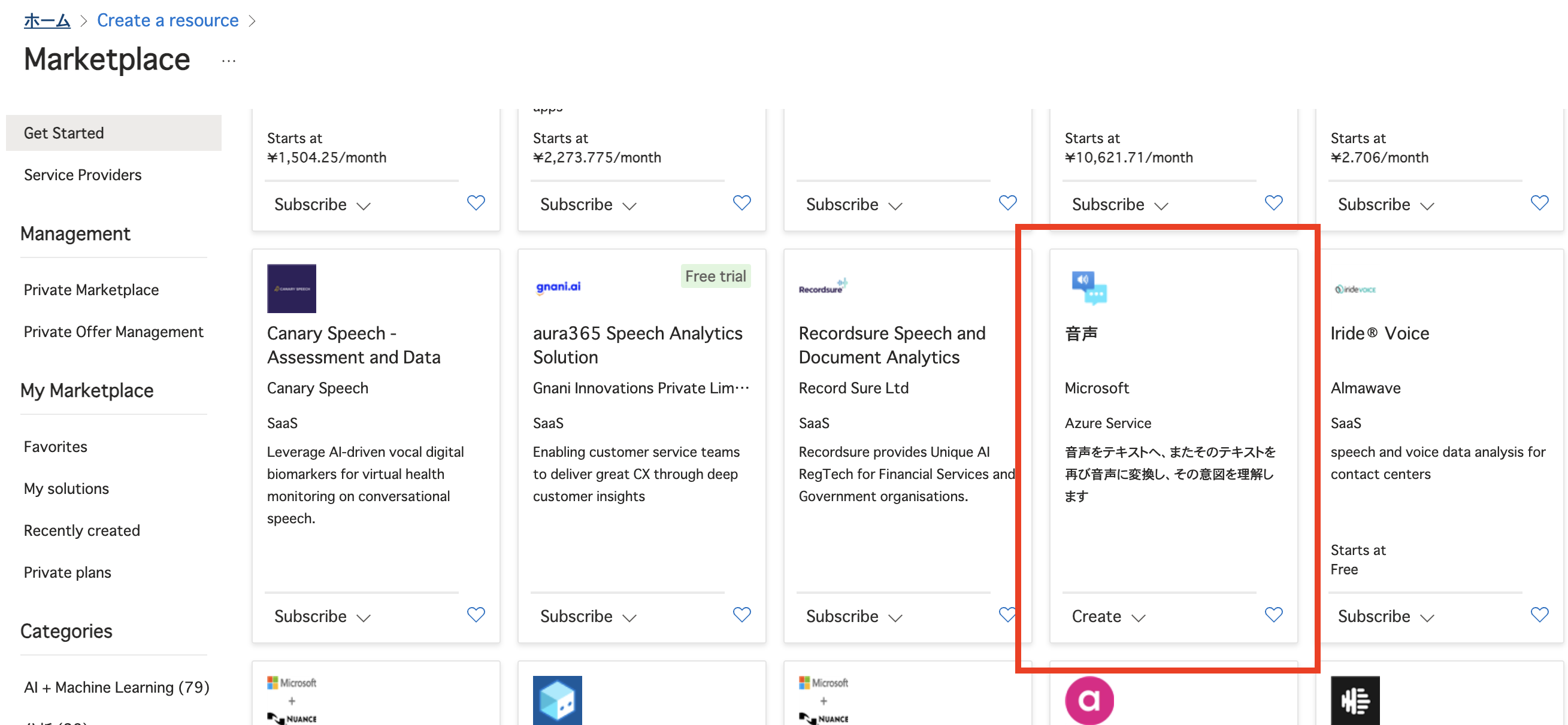Click the Iride Voice logo icon
The height and width of the screenshot is (725, 1568).
point(1355,289)
